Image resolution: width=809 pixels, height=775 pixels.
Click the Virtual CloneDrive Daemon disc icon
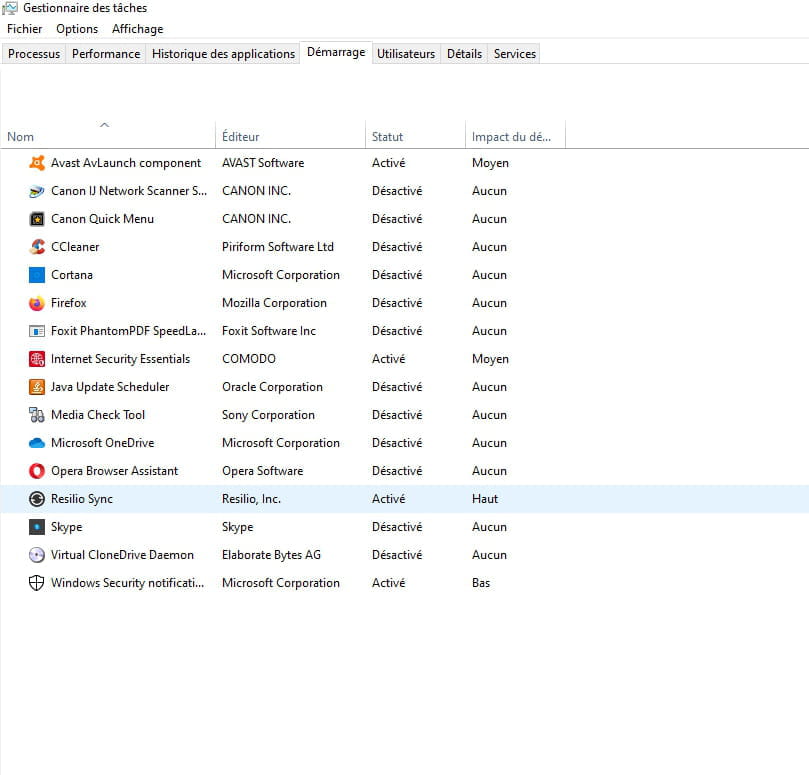[x=37, y=555]
